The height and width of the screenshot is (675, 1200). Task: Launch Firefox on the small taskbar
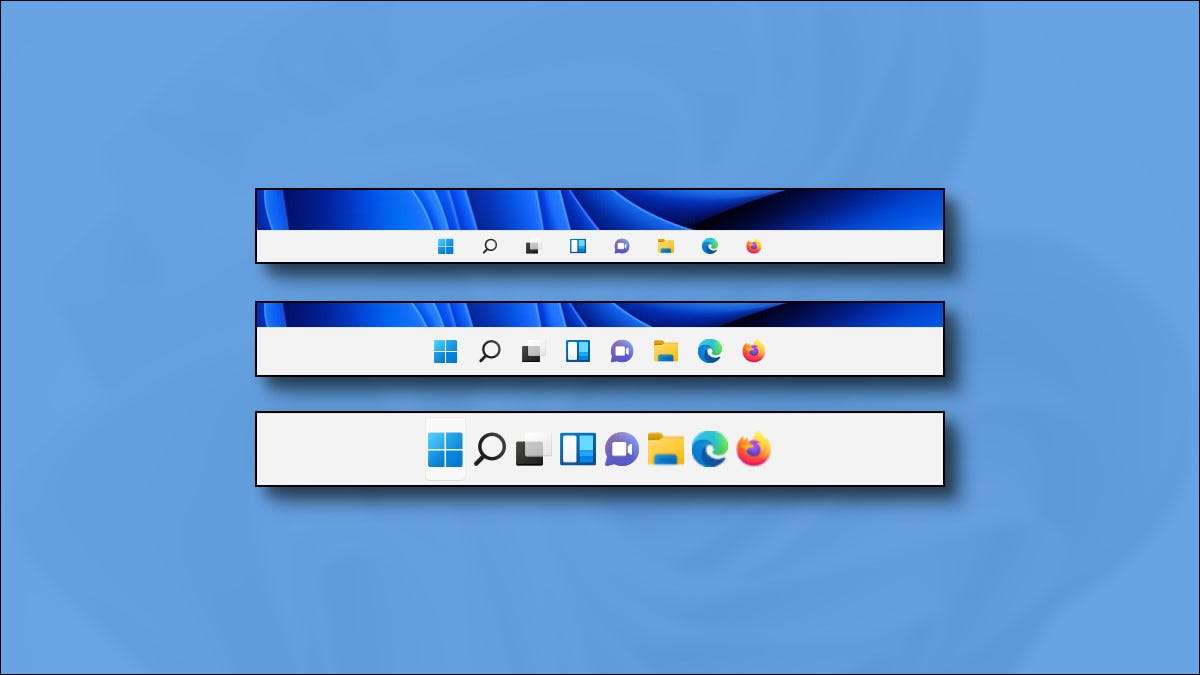pos(754,247)
